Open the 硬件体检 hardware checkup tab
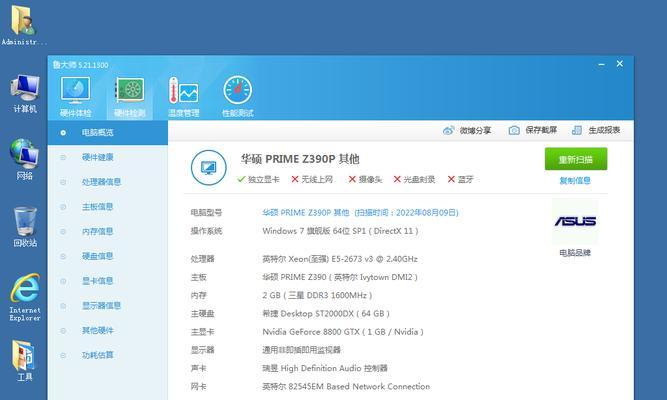 pos(75,97)
